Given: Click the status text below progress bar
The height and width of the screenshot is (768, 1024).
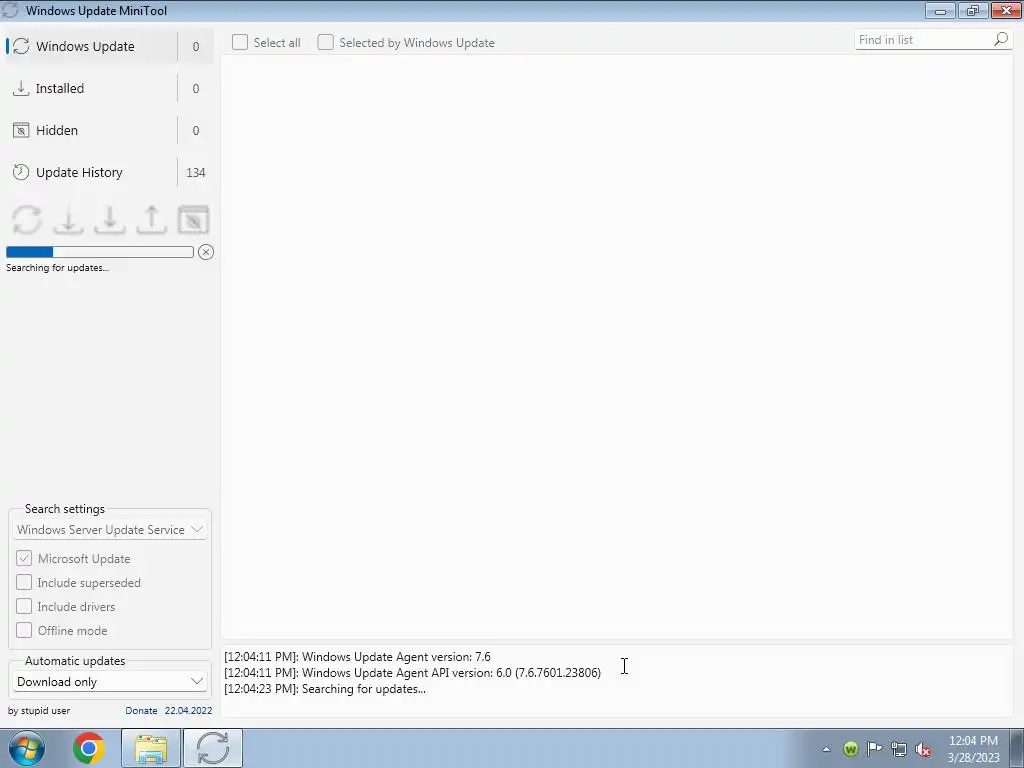Looking at the screenshot, I should point(57,268).
